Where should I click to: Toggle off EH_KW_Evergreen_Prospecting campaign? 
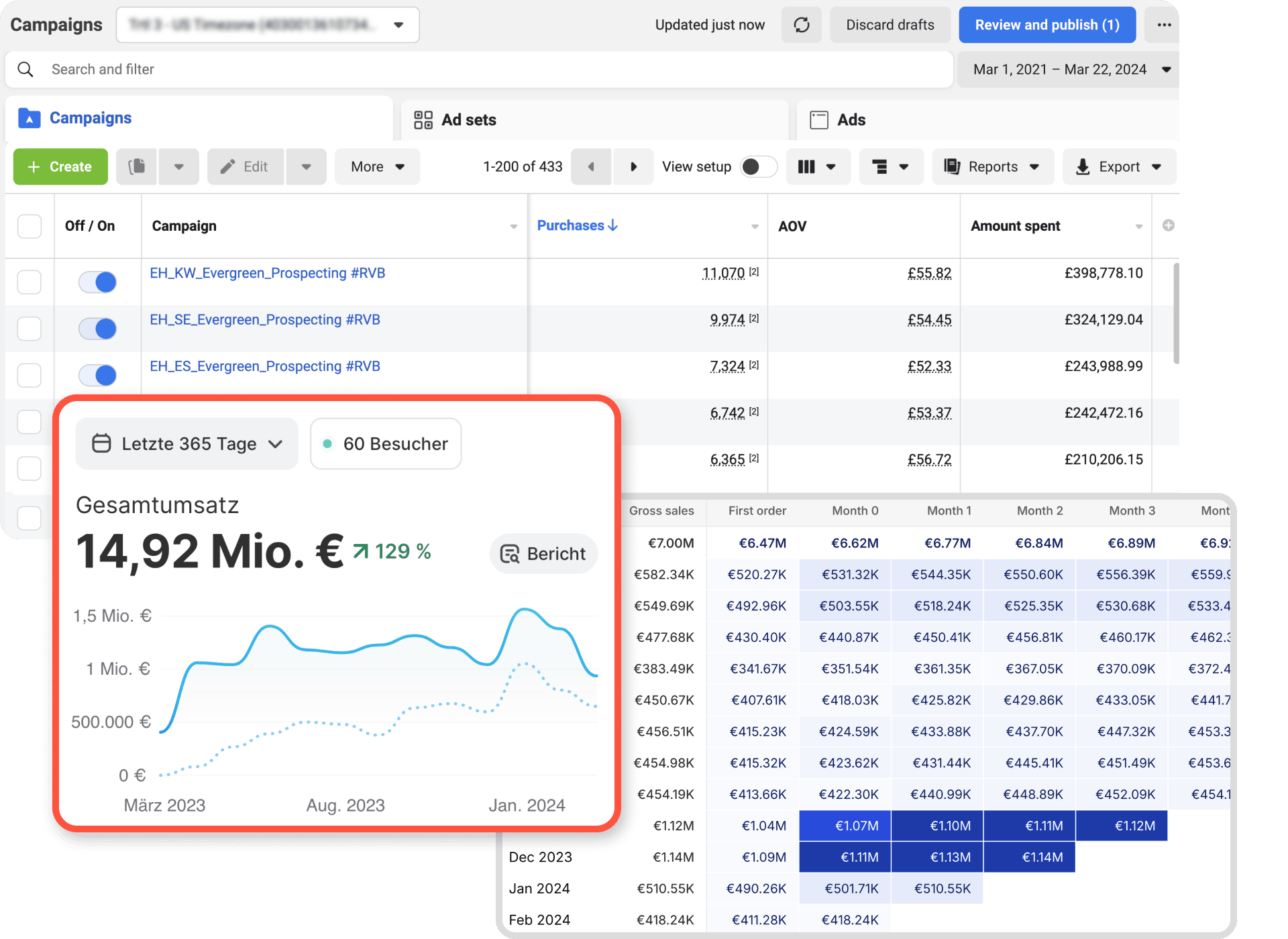(x=98, y=282)
